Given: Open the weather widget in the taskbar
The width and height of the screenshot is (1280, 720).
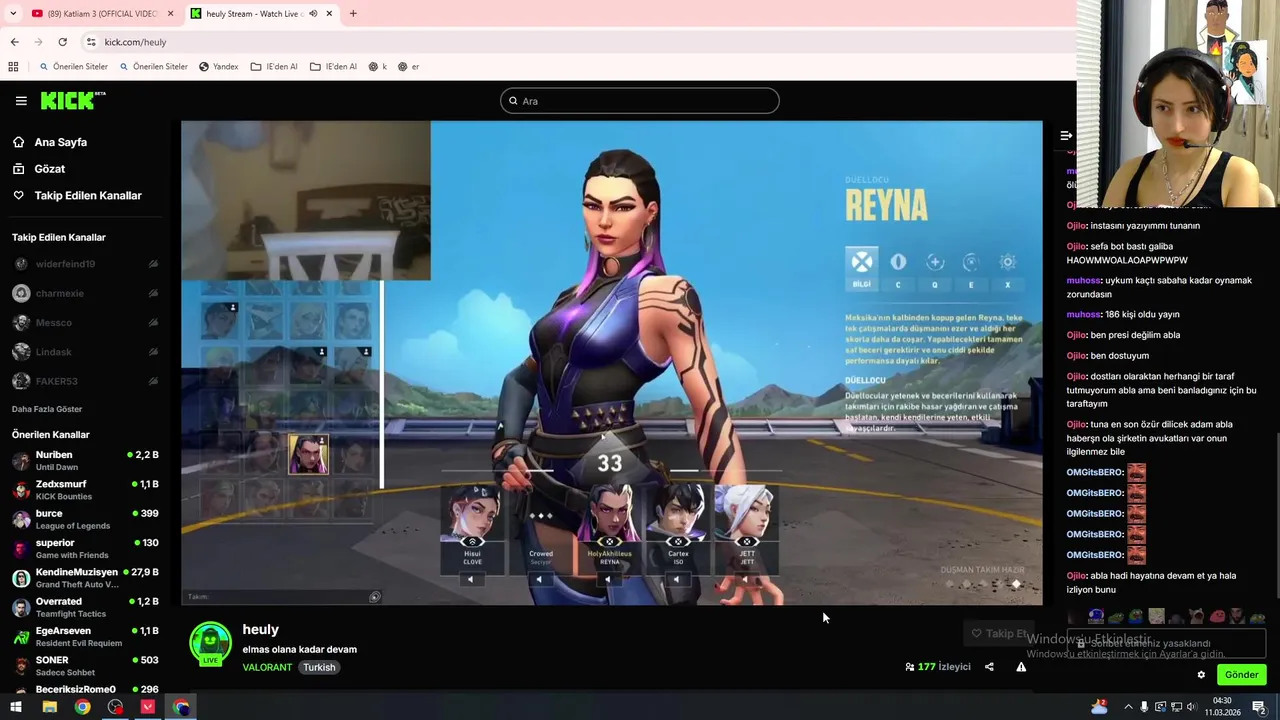Looking at the screenshot, I should tap(1100, 707).
